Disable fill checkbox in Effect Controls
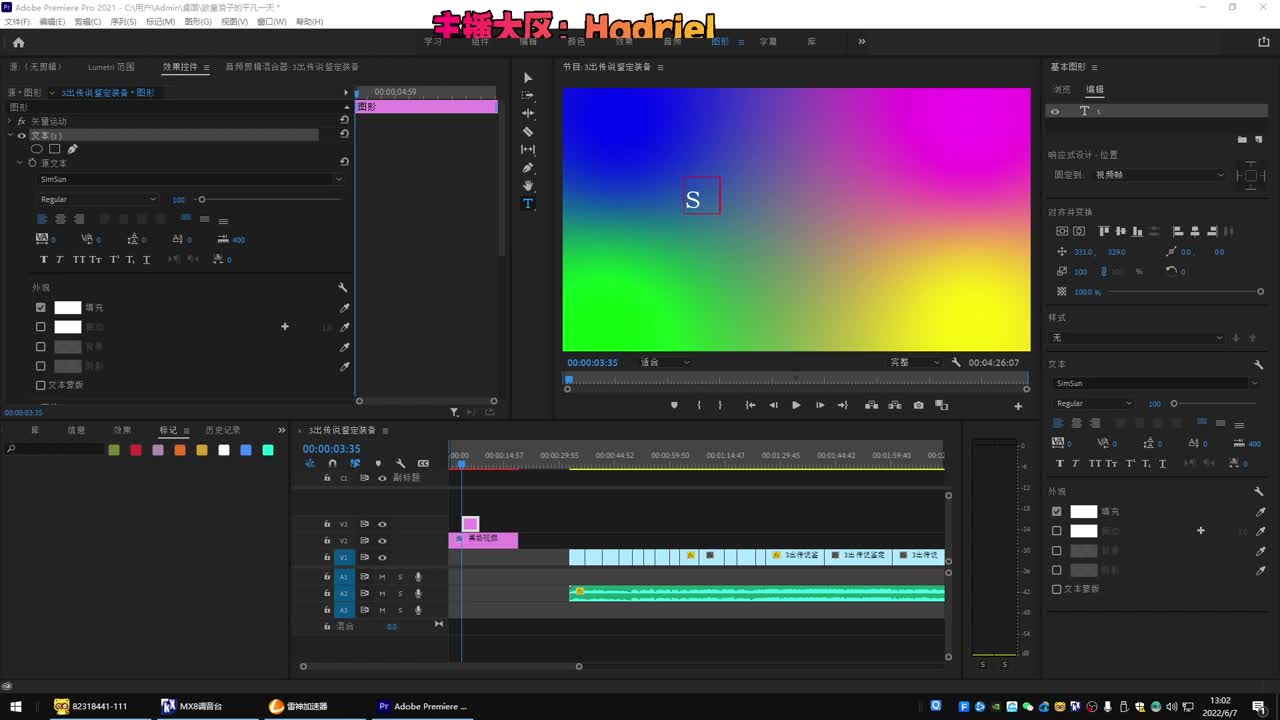Screen dimensions: 1280x720 pyautogui.click(x=40, y=308)
